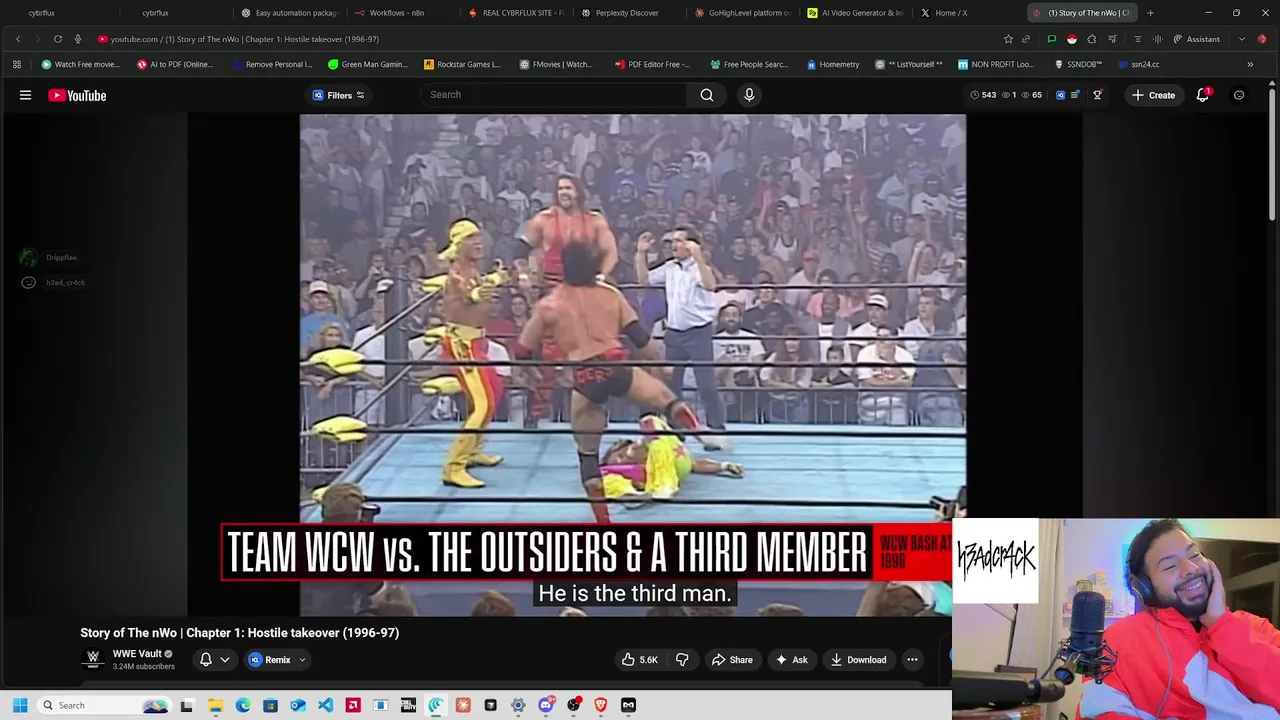Screen dimensions: 1280x720
Task: Go back in browser history
Action: (x=18, y=39)
